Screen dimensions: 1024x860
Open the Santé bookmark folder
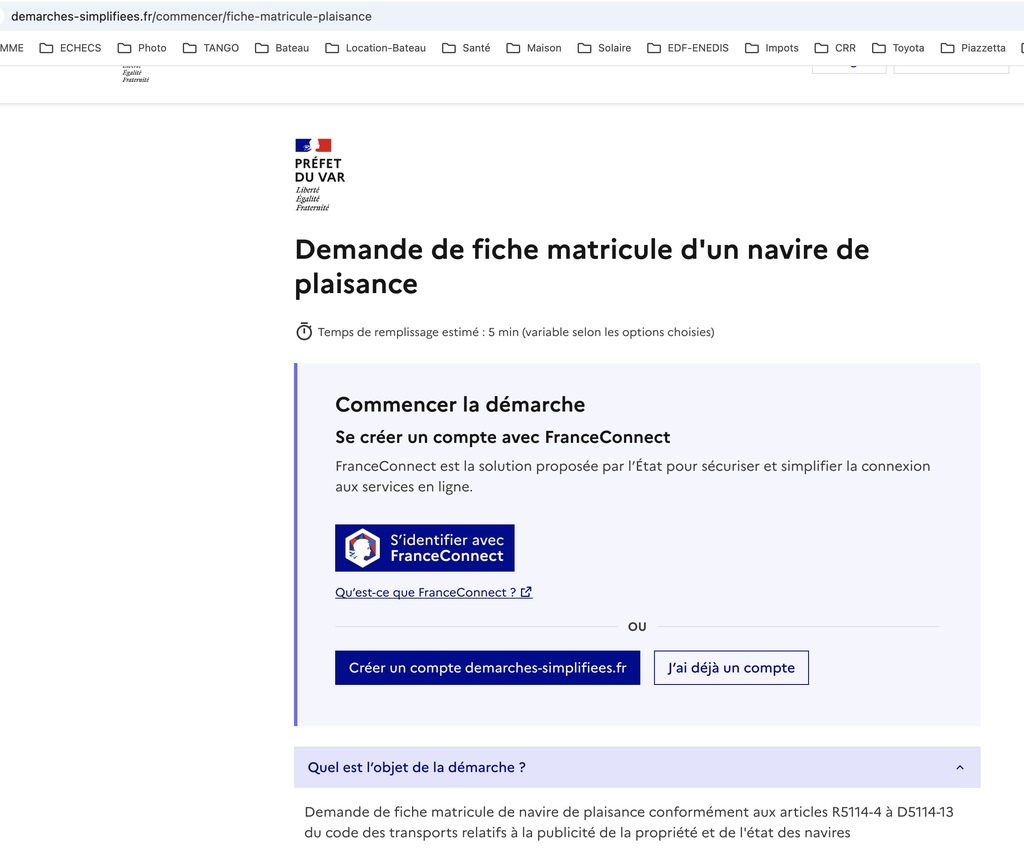click(466, 48)
